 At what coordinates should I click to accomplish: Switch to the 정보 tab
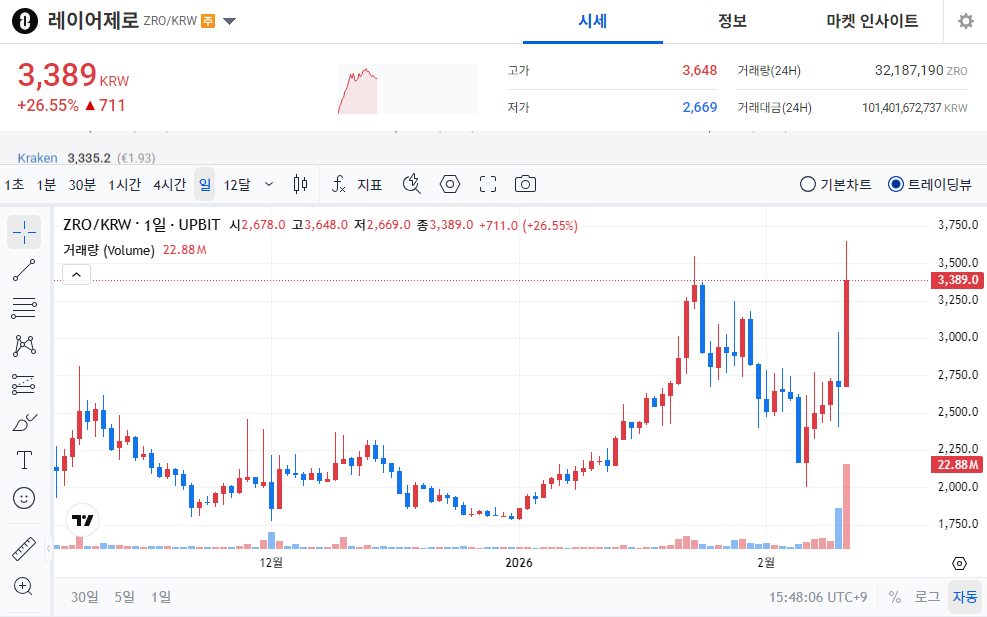[732, 21]
